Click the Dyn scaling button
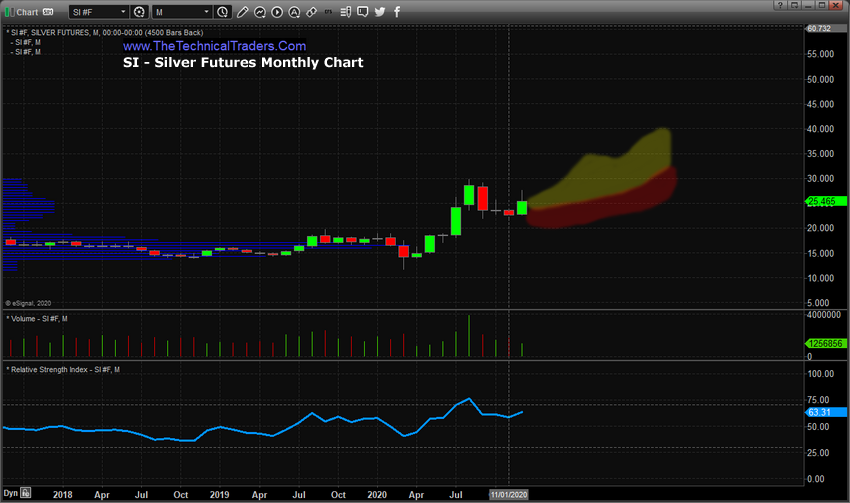Viewport: 850px width, 503px height. (11, 494)
